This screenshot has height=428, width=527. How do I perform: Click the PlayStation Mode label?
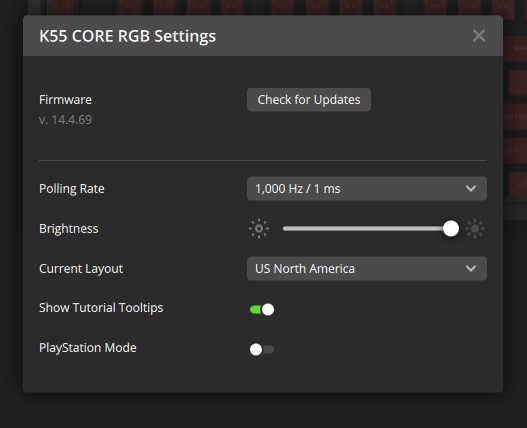pos(88,348)
